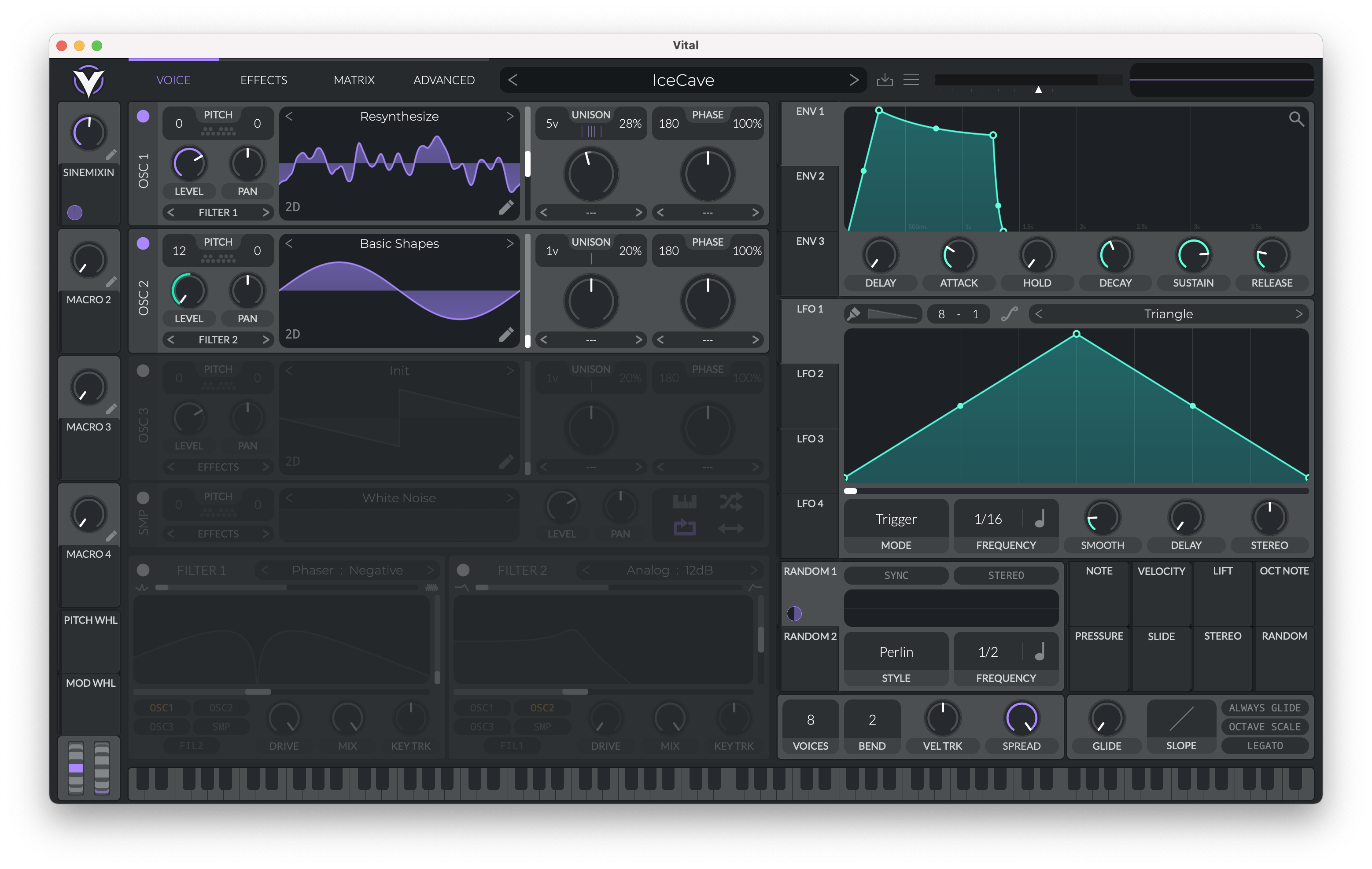The width and height of the screenshot is (1372, 869).
Task: Click the SINEMIXIN modulation dot icon
Action: (x=75, y=213)
